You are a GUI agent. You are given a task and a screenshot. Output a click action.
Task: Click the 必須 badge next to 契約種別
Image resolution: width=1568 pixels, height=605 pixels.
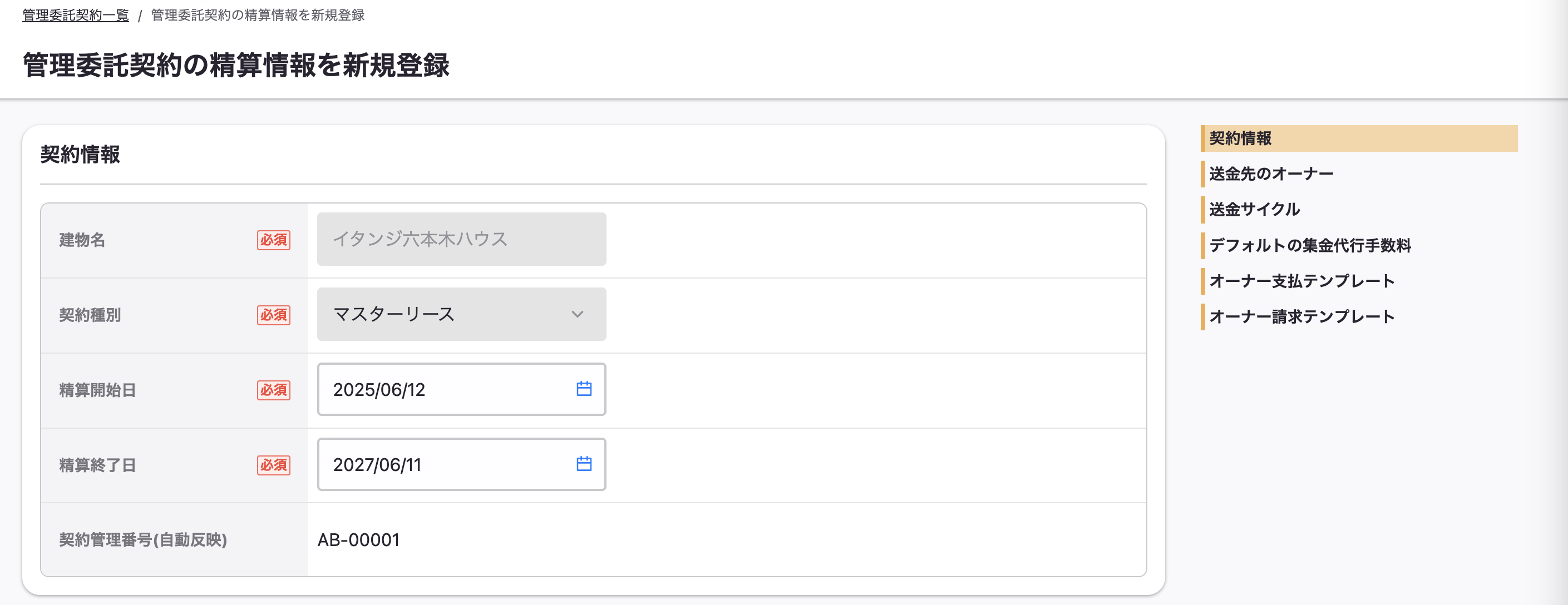coord(273,315)
